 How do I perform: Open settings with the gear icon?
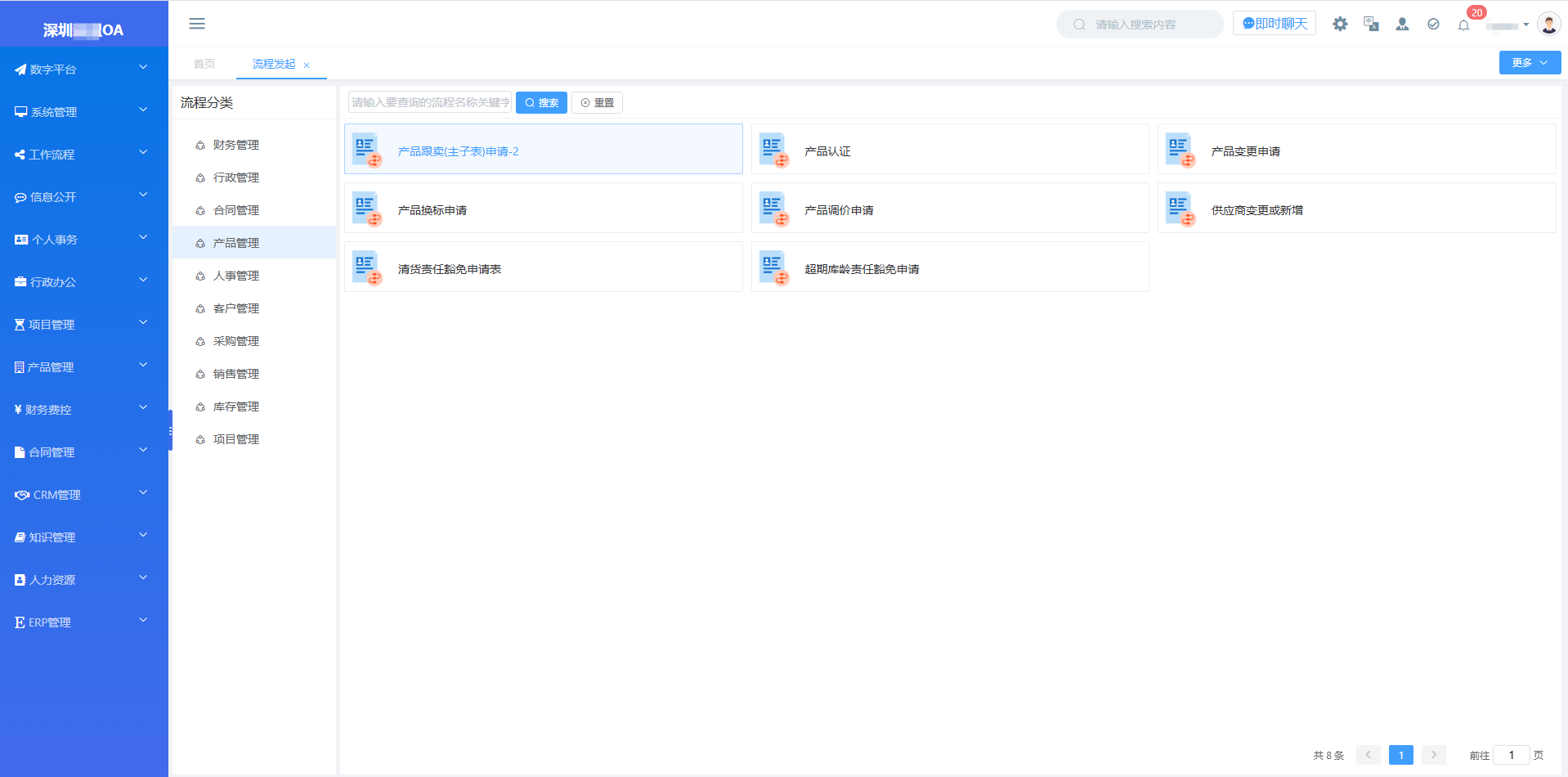(x=1340, y=25)
